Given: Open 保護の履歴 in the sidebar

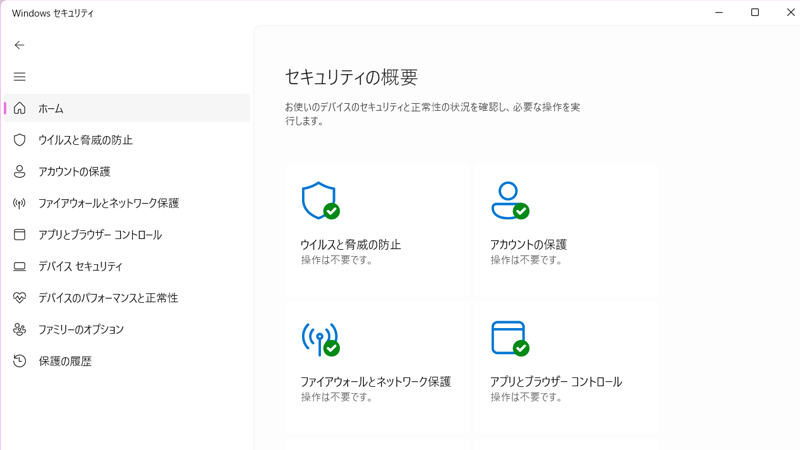Looking at the screenshot, I should (x=127, y=361).
